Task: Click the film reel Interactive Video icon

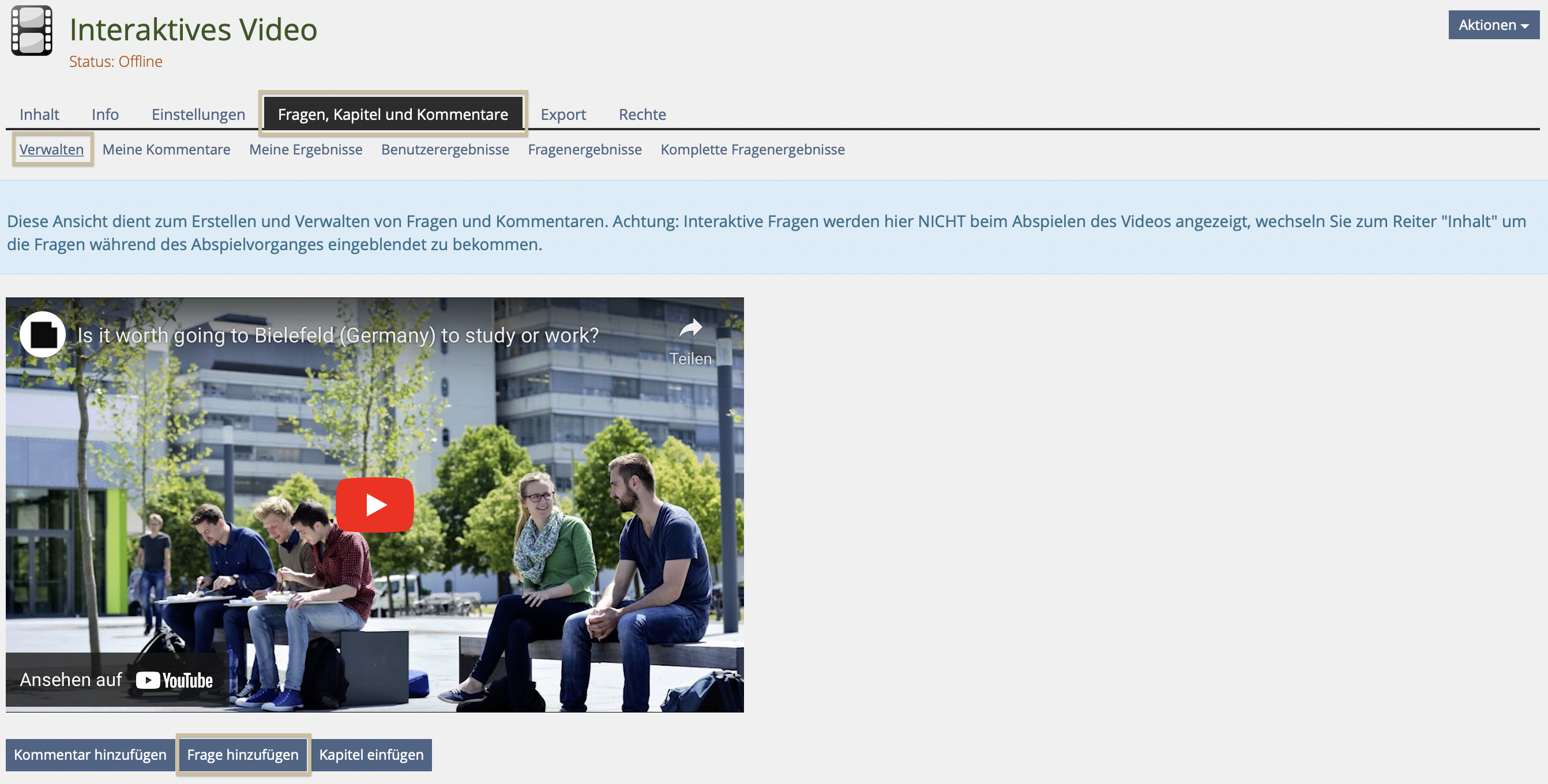Action: [32, 31]
